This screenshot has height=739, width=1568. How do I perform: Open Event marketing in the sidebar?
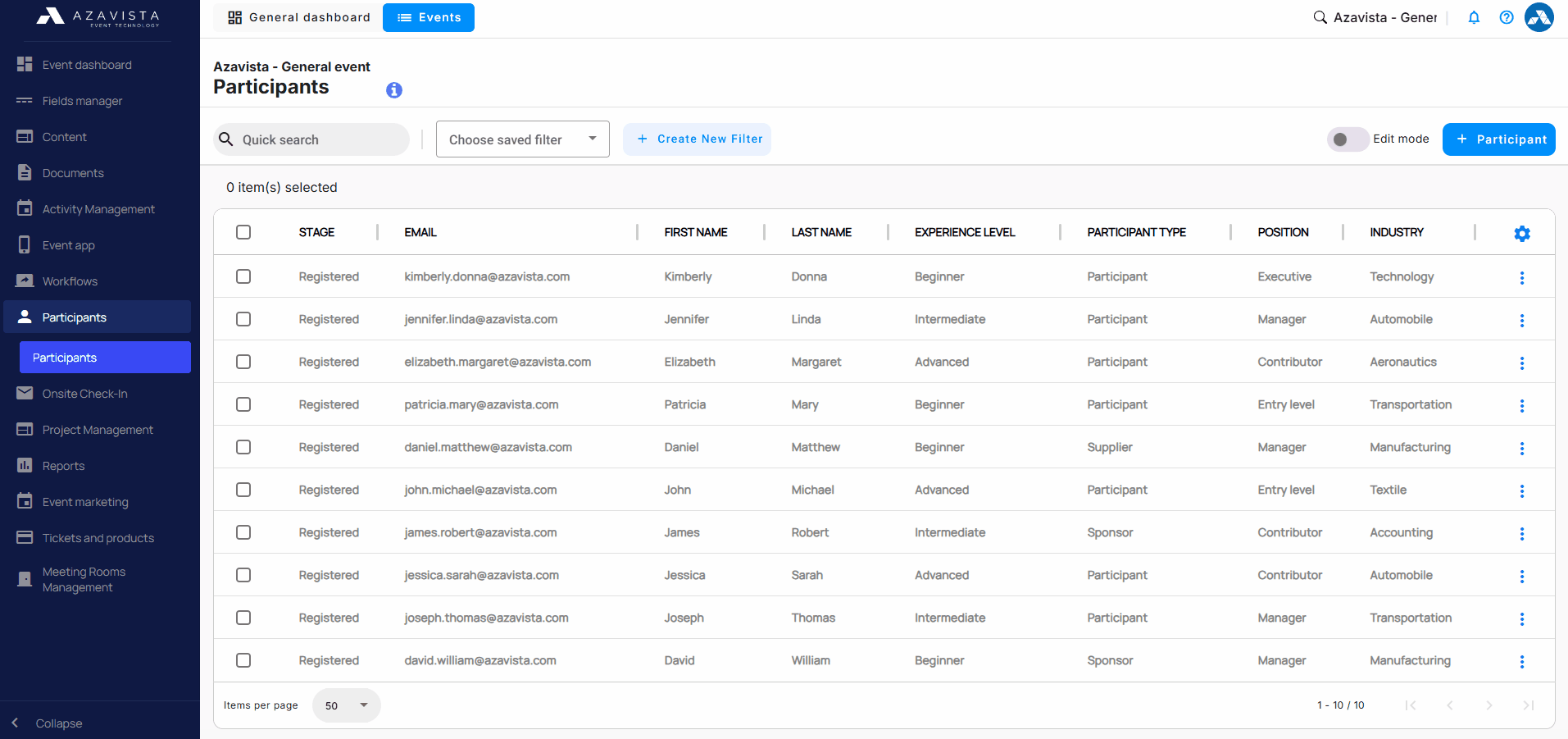coord(98,501)
